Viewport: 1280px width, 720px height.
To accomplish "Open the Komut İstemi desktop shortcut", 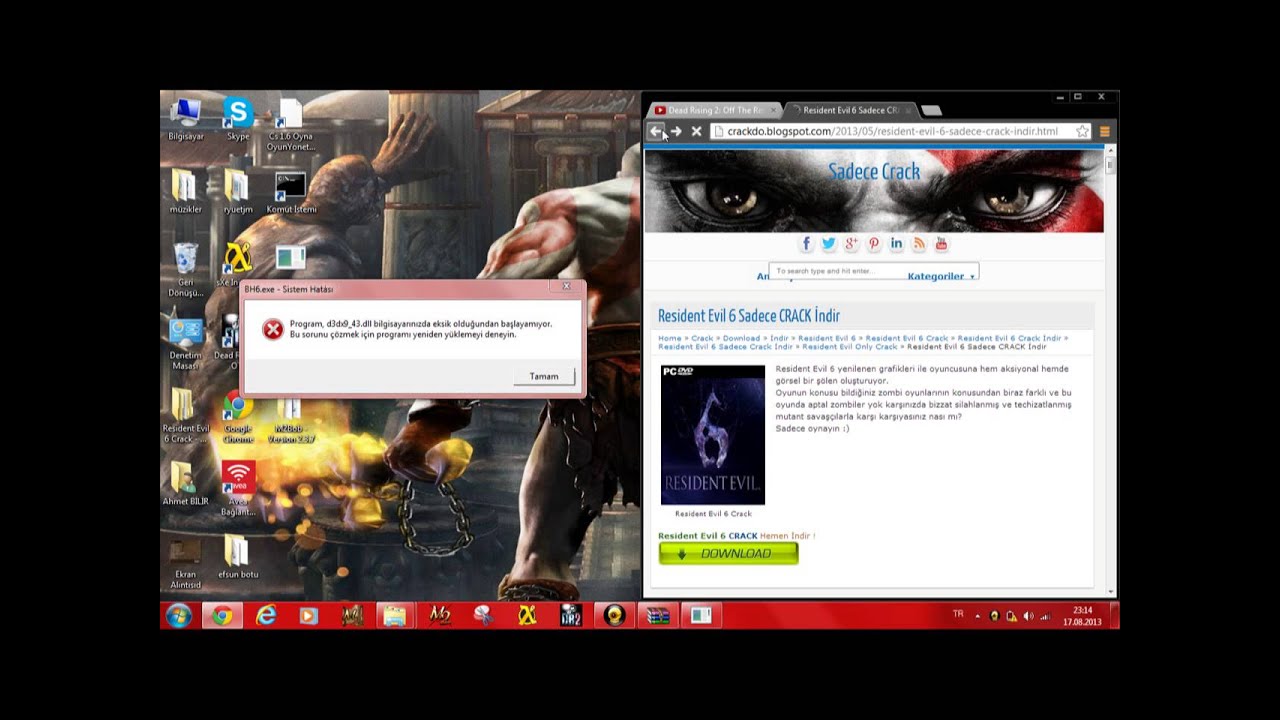I will pos(291,192).
